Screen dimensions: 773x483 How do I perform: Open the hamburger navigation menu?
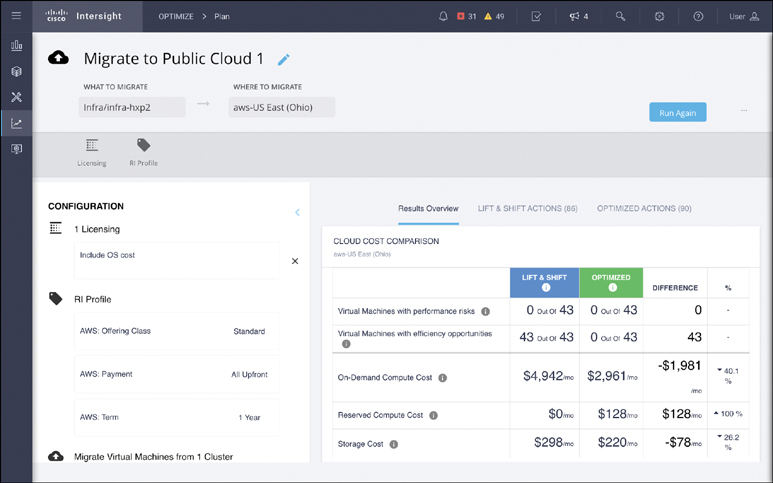16,16
